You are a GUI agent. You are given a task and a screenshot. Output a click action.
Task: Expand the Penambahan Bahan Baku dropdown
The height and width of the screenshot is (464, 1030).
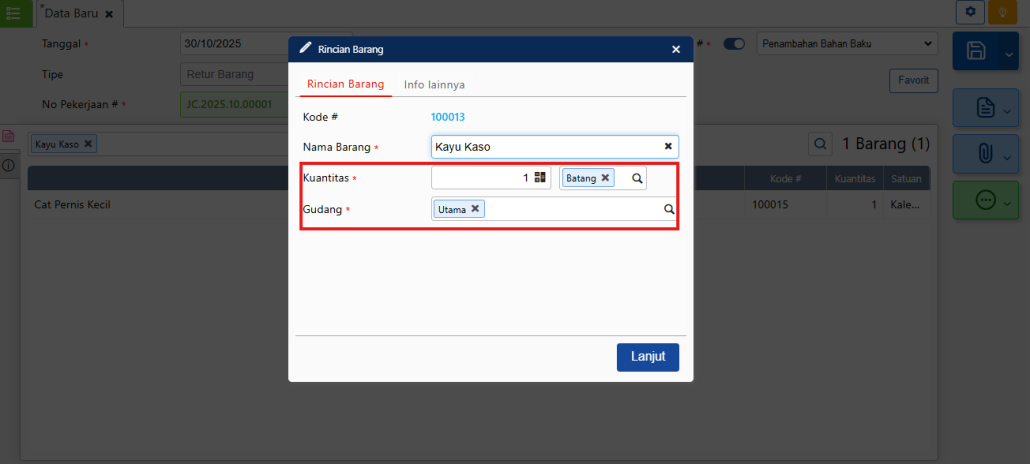click(x=927, y=44)
